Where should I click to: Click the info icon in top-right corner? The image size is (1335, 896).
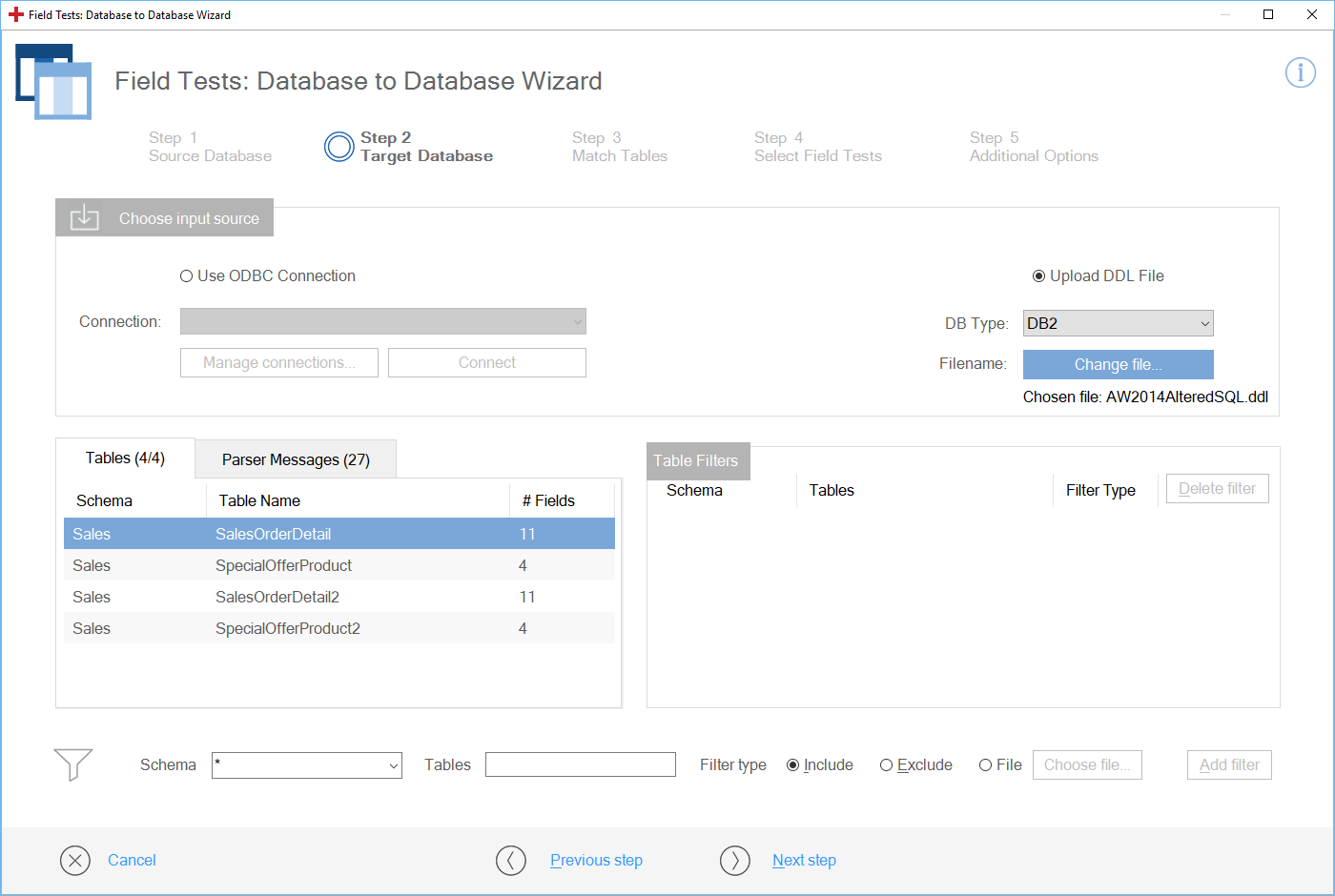[x=1300, y=72]
